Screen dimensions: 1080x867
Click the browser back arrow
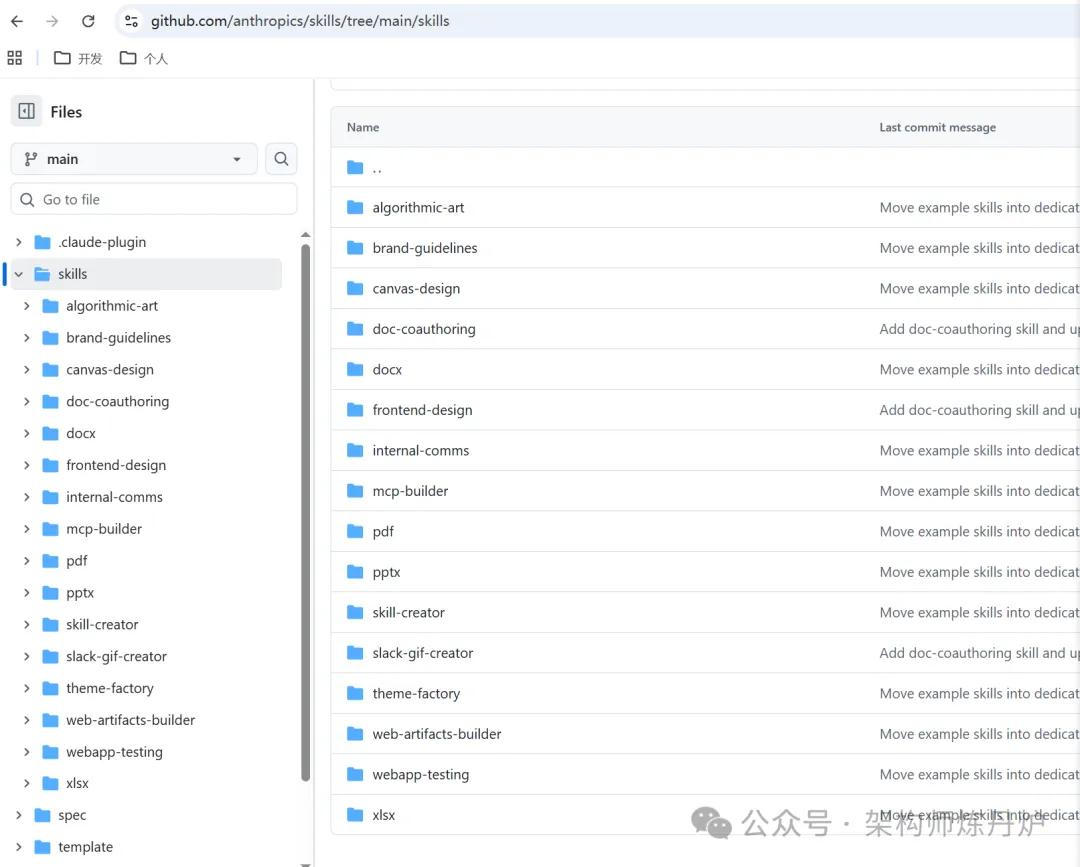point(17,21)
